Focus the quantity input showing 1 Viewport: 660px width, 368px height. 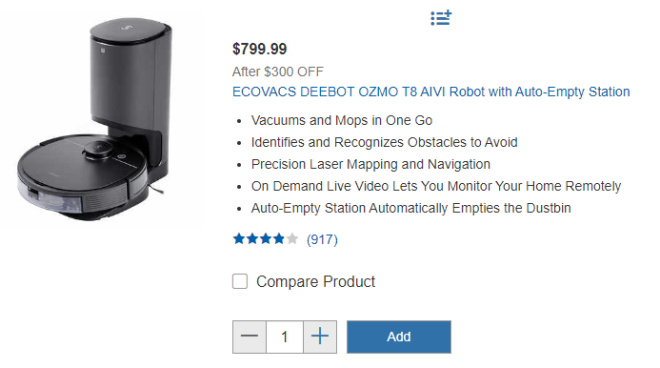coord(285,337)
